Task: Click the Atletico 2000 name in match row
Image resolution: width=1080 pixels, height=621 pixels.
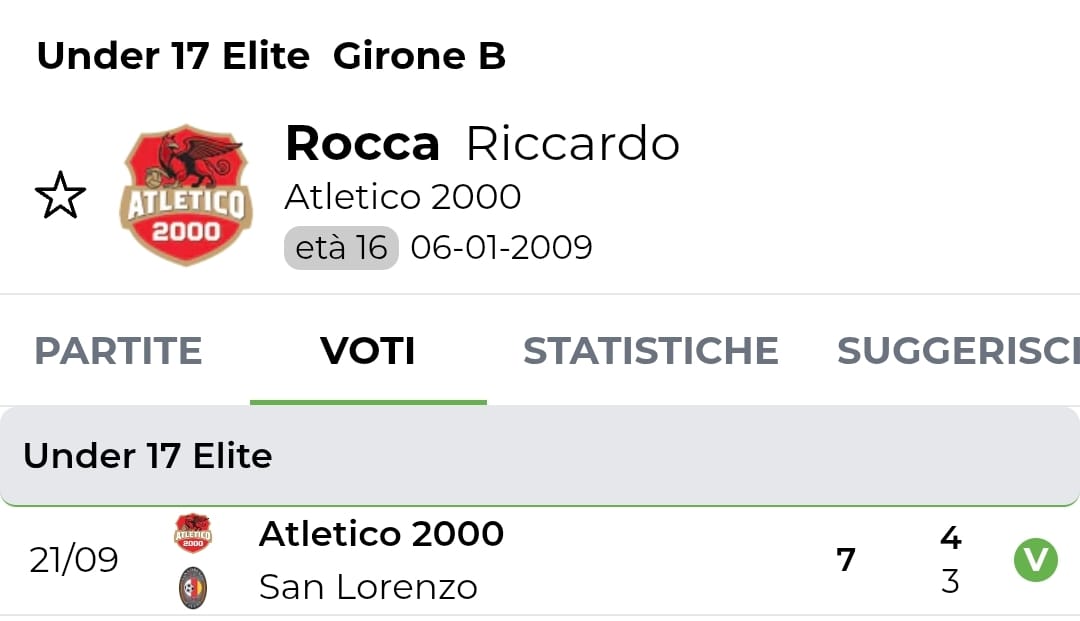Action: (x=381, y=534)
